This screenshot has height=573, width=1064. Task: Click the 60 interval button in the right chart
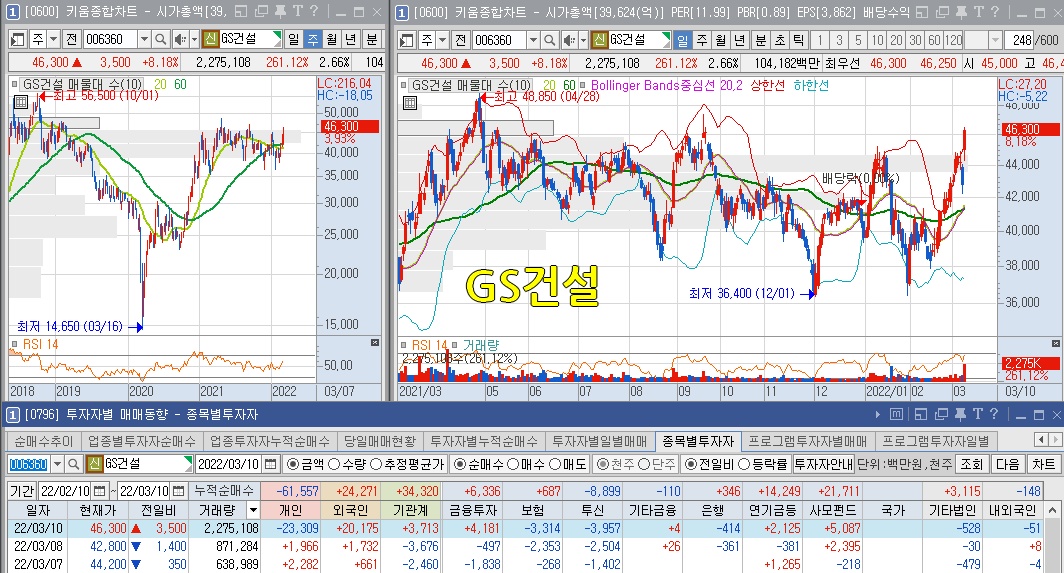tap(934, 40)
